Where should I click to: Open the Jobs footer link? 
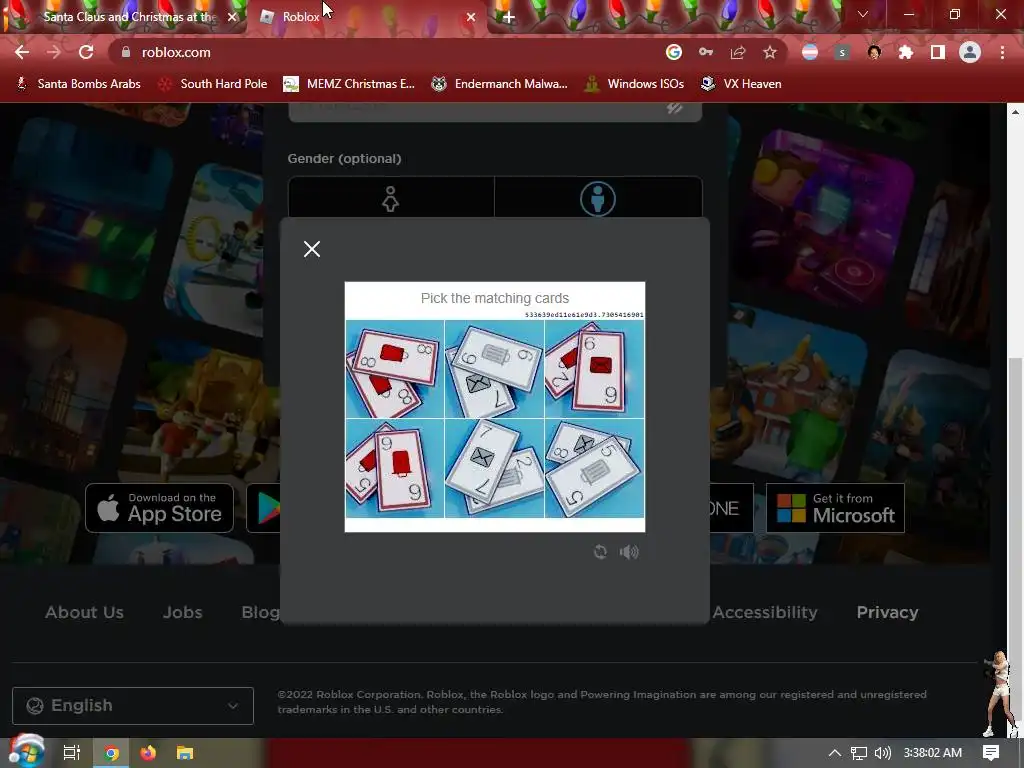click(x=182, y=613)
